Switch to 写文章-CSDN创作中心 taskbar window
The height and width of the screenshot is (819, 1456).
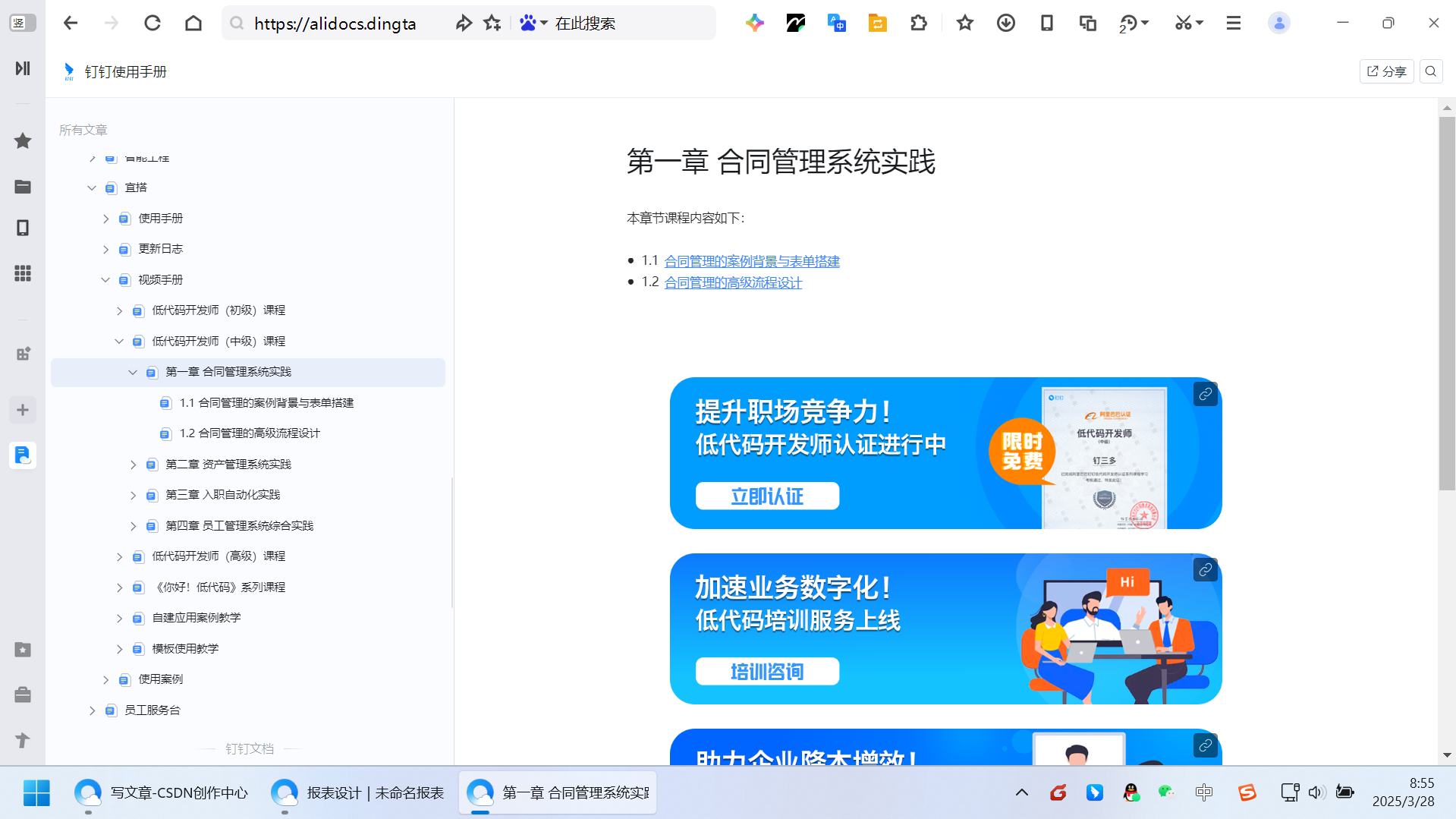coord(161,792)
